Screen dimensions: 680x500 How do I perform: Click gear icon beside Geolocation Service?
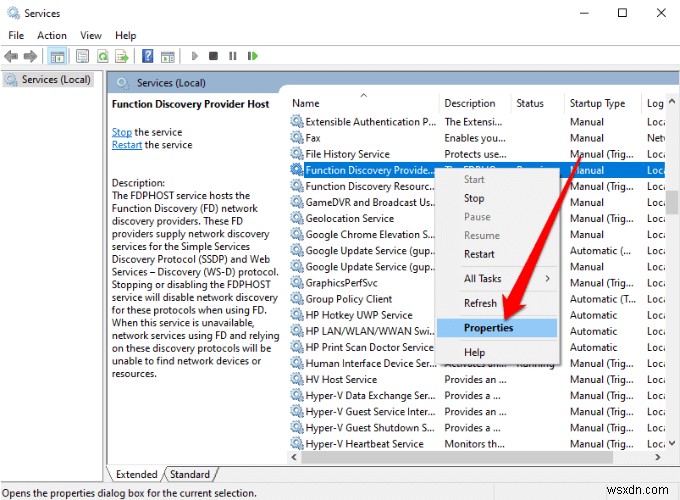pyautogui.click(x=297, y=218)
